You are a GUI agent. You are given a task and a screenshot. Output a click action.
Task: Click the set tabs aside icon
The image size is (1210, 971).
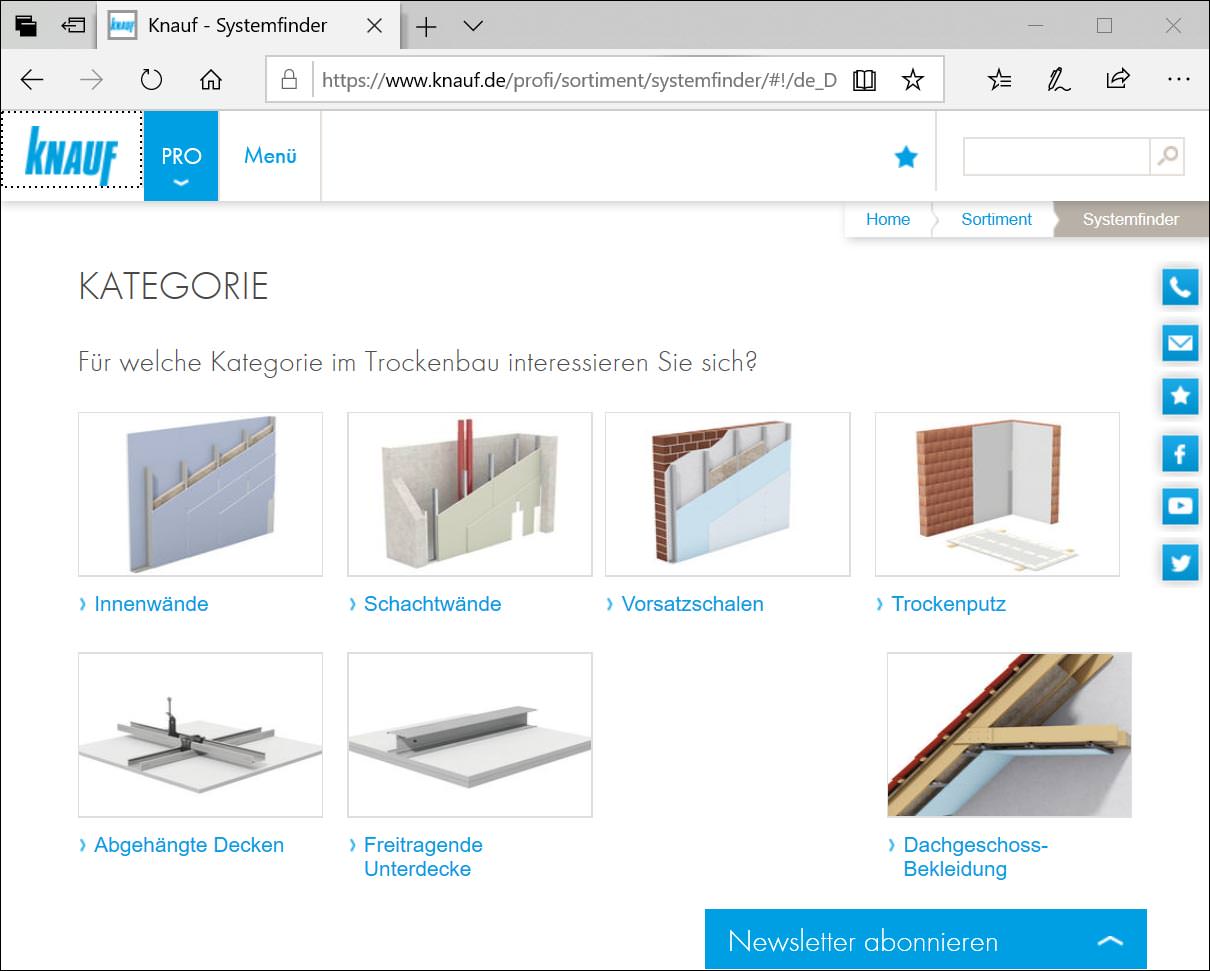click(73, 26)
